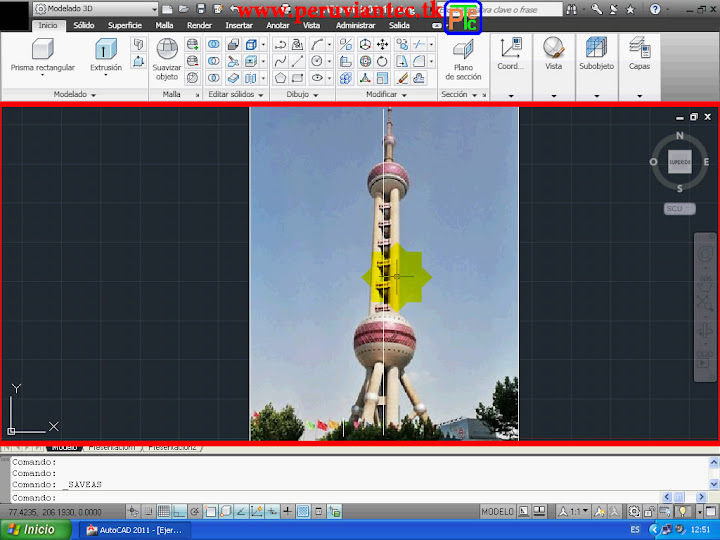Click the Union solids icon
The width and height of the screenshot is (720, 540).
(214, 45)
